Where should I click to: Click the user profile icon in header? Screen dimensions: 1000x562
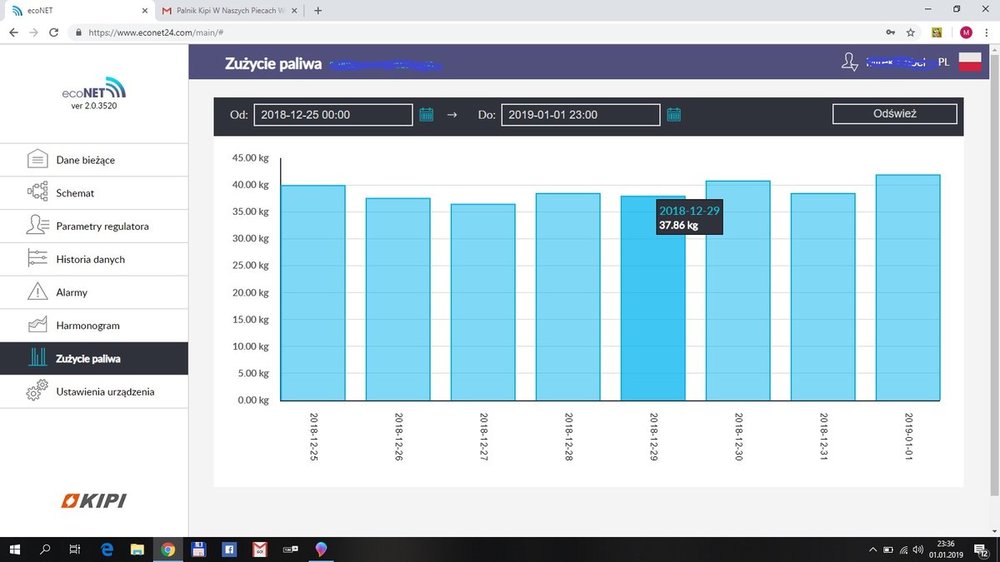coord(850,62)
